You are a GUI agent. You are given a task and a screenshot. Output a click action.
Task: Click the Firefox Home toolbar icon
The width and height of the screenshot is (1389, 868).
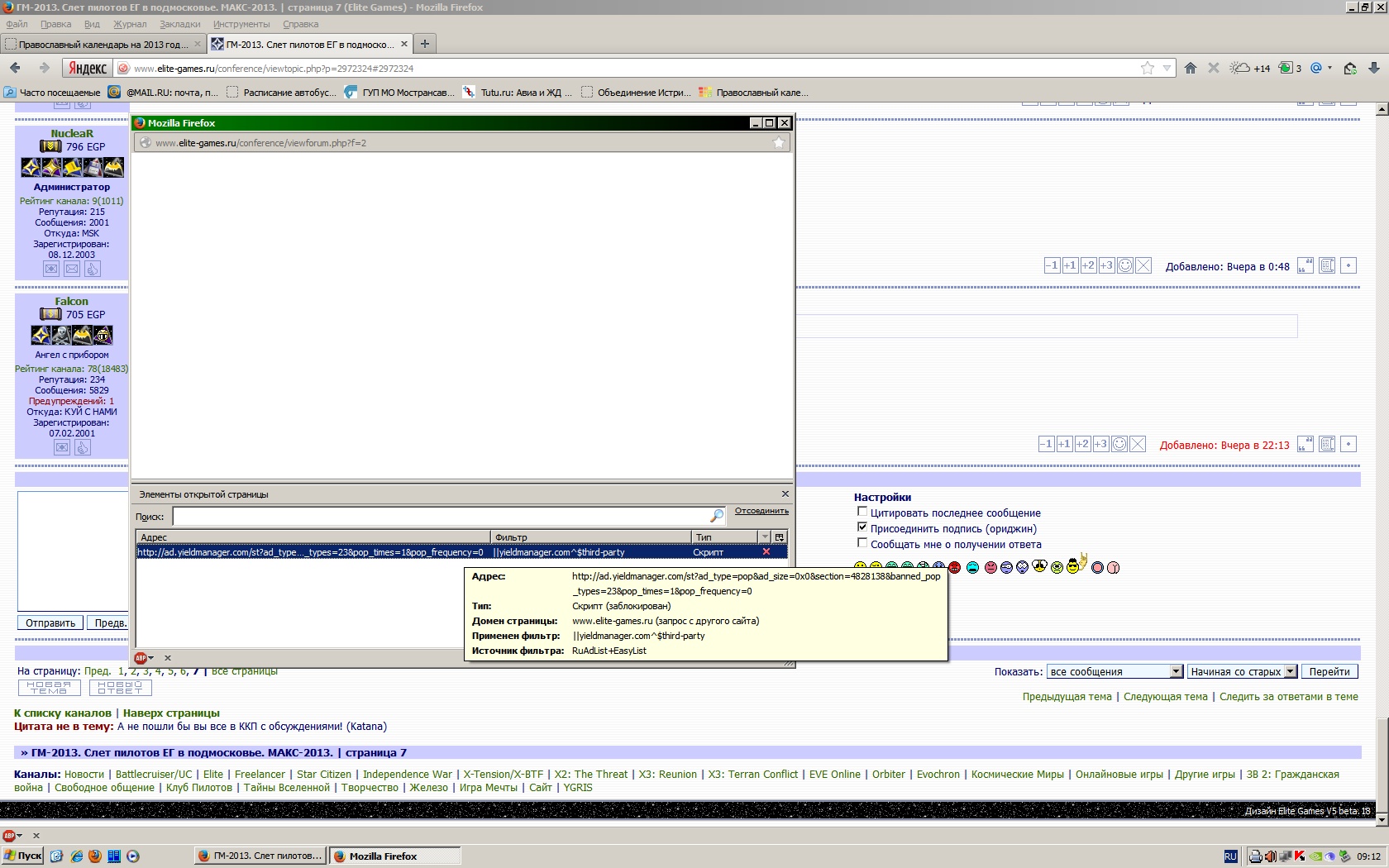point(1191,69)
